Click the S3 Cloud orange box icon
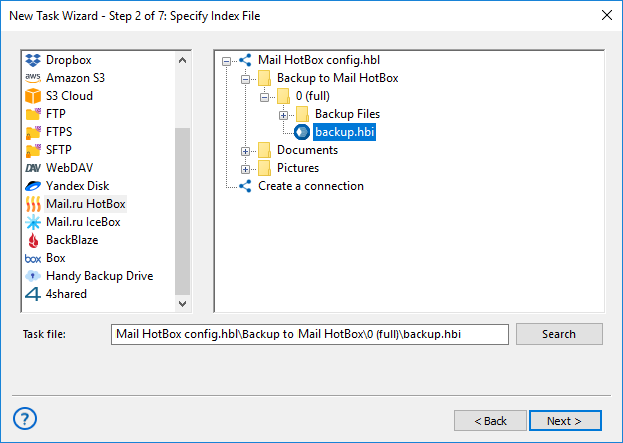Screen dimensions: 623x443 click(33, 96)
